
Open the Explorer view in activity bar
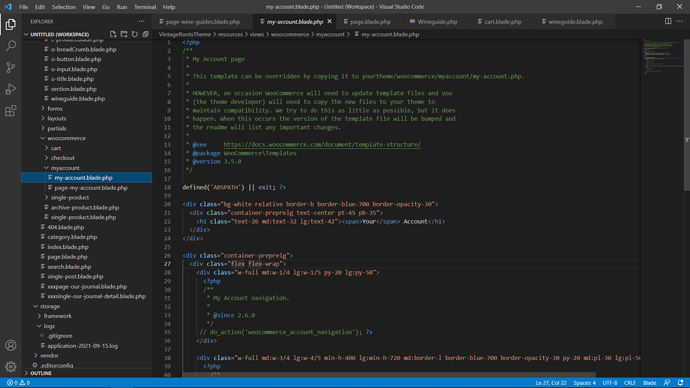click(11, 24)
